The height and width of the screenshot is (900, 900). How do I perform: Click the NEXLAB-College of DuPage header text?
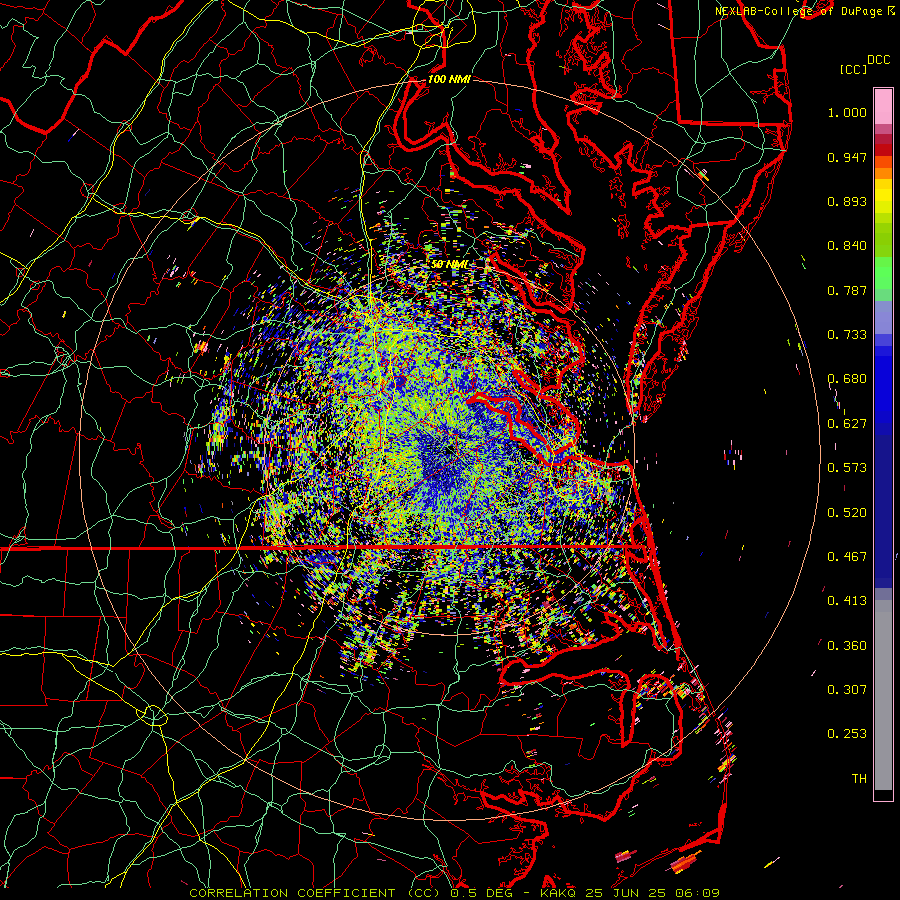(x=798, y=11)
